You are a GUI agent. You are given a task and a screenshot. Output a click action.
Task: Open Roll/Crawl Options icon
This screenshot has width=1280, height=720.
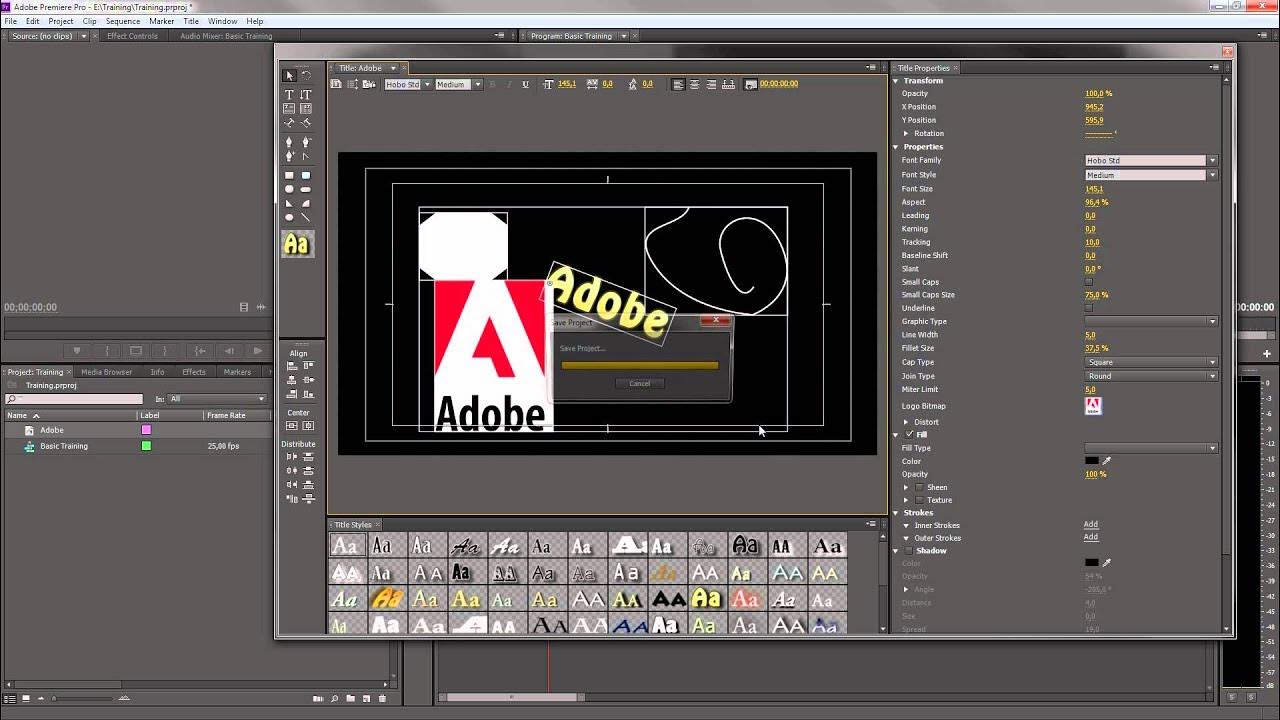(x=352, y=84)
